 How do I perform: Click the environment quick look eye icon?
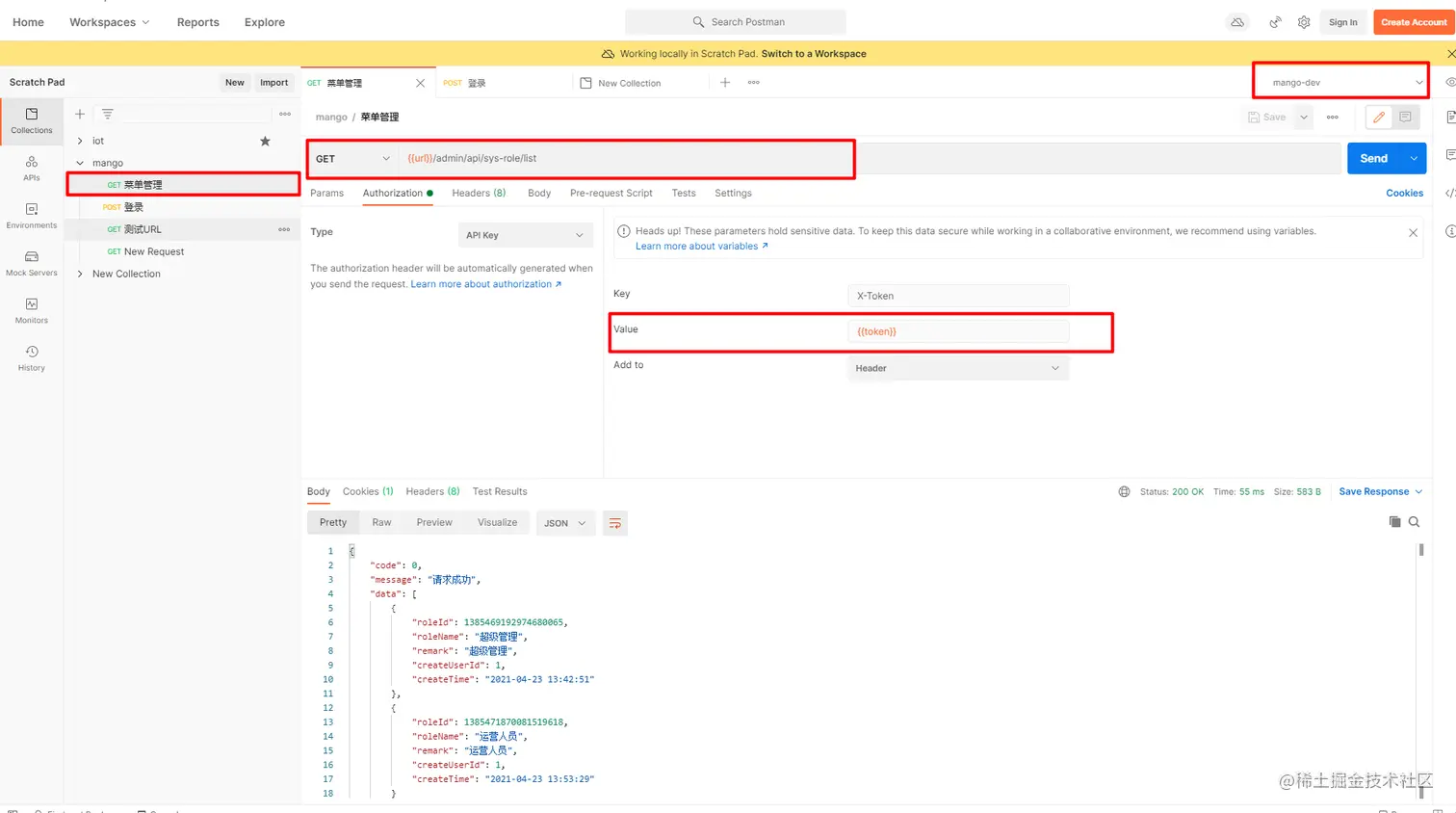[x=1450, y=83]
